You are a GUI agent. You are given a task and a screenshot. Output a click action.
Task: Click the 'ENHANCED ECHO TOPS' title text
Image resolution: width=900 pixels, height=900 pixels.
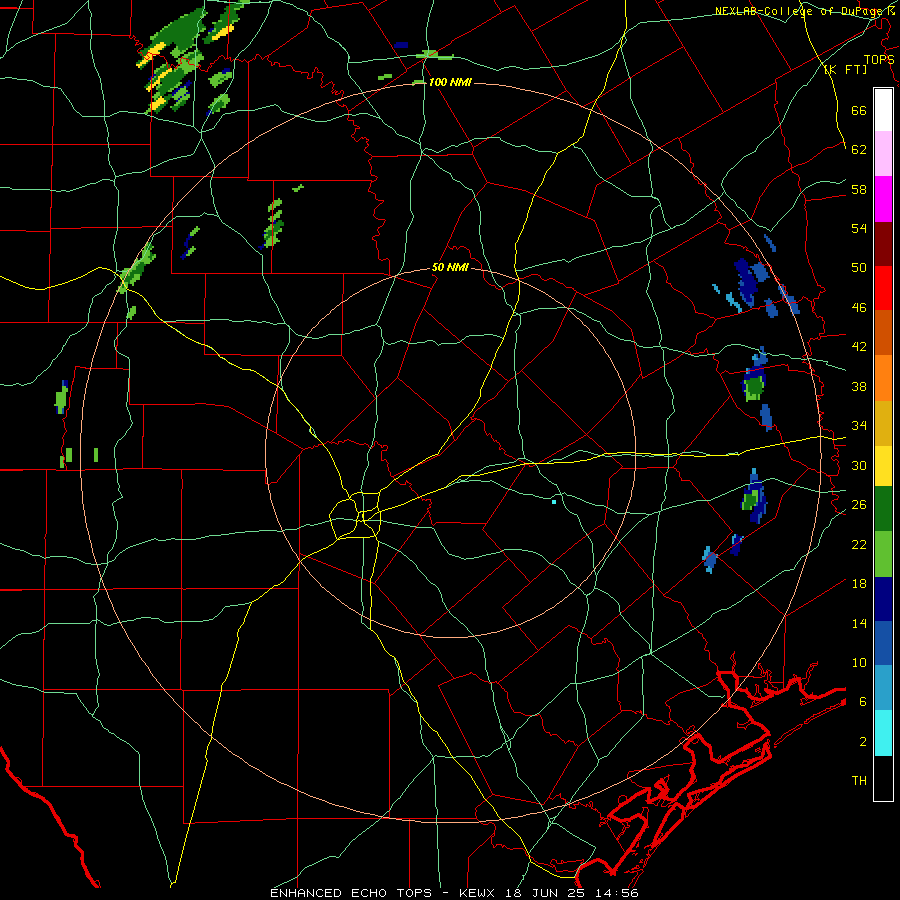tap(351, 893)
